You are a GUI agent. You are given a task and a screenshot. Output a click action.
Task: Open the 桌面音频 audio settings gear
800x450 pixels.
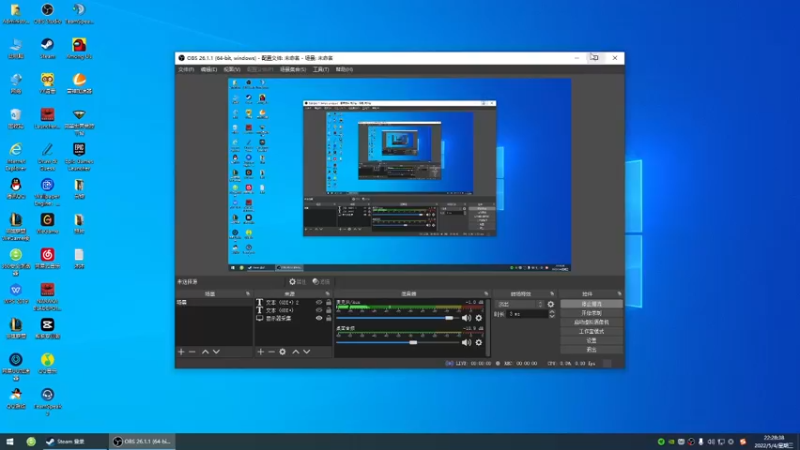(x=479, y=342)
